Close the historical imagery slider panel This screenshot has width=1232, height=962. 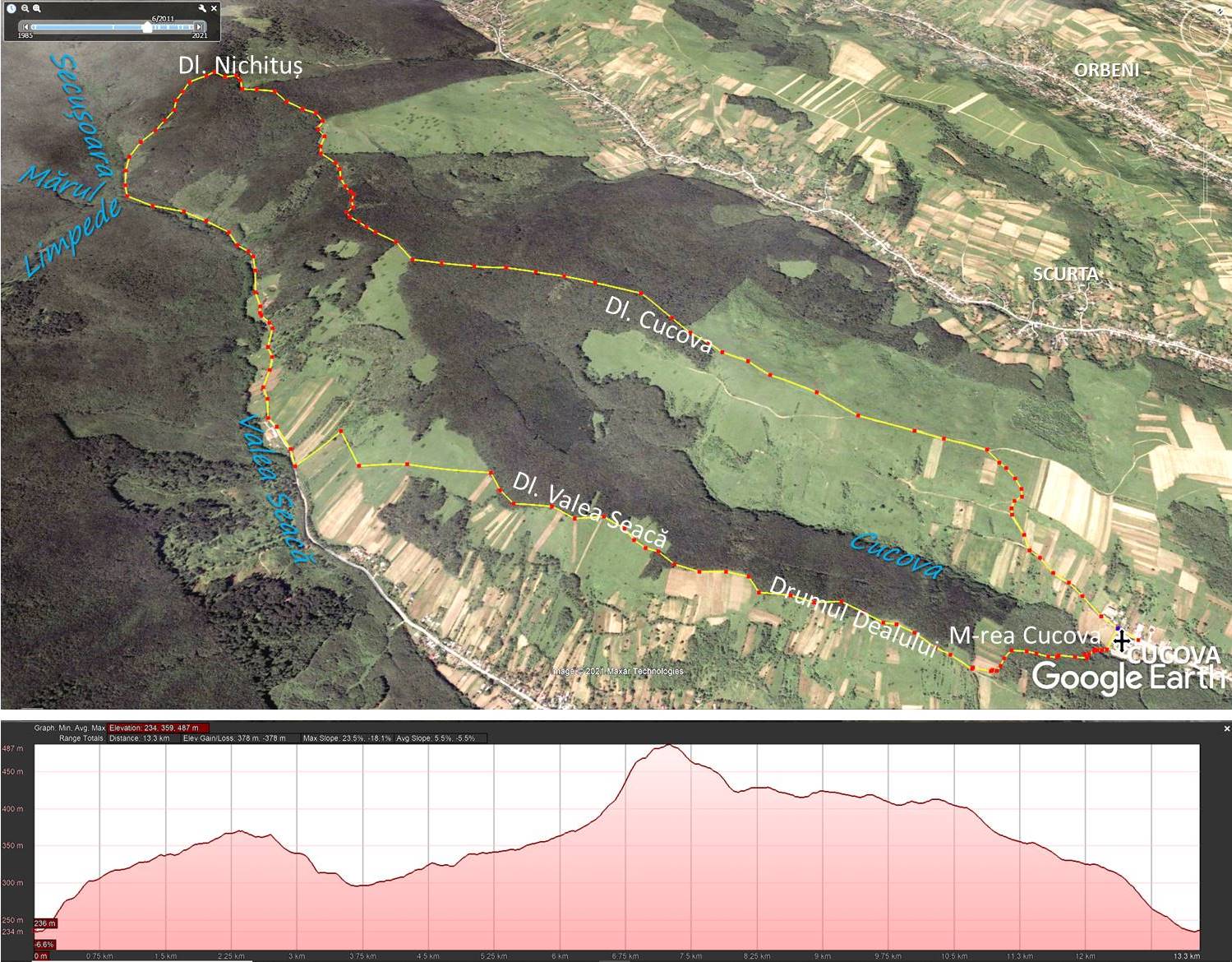[x=215, y=8]
